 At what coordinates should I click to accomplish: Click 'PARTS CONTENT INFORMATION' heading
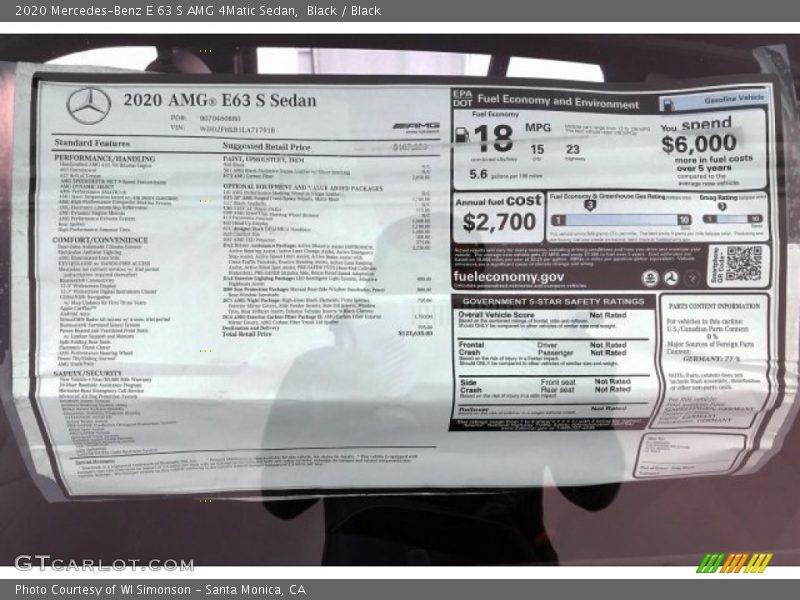coord(714,306)
